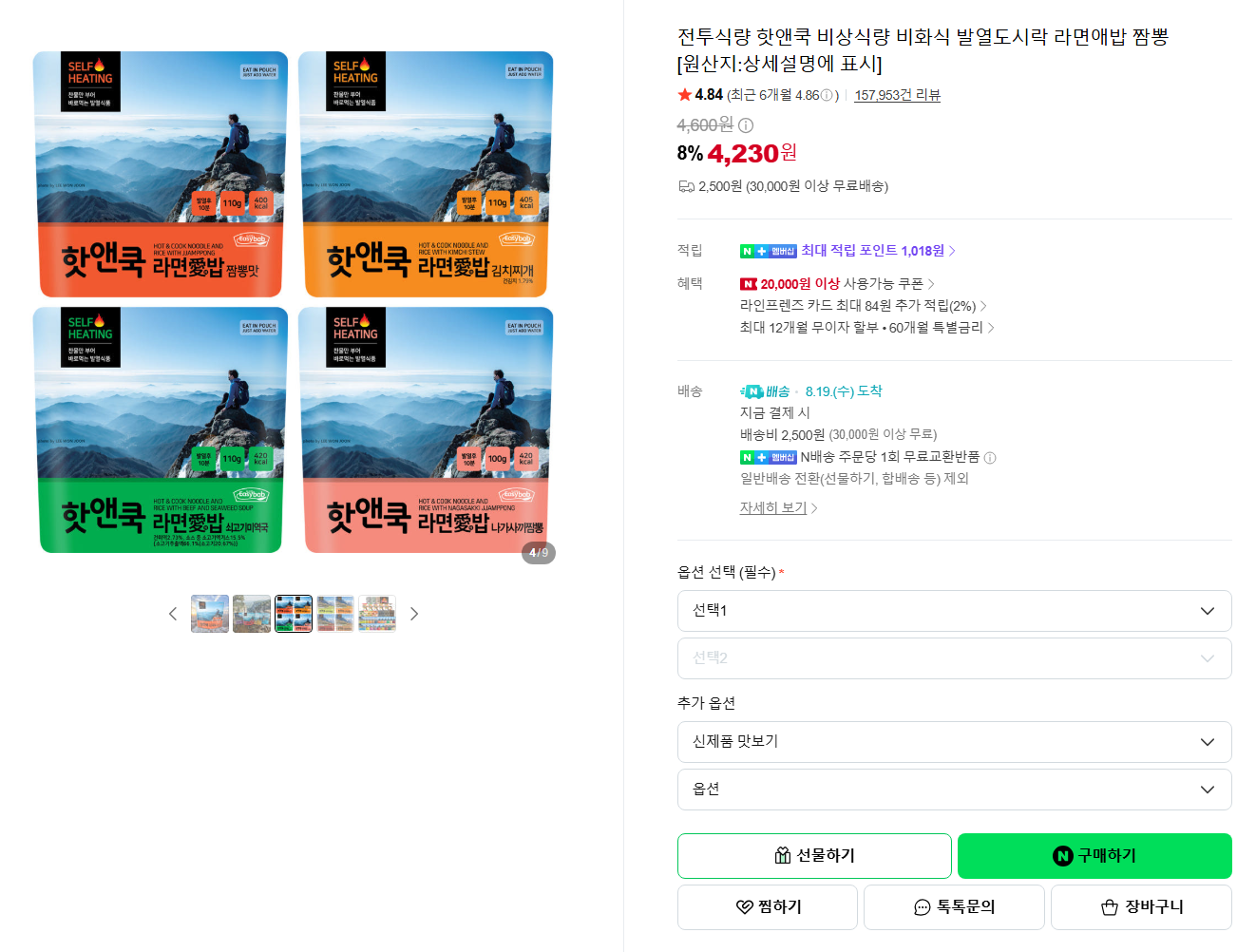Click the info icon next to 무료교환반품
The width and height of the screenshot is (1256, 952).
990,458
